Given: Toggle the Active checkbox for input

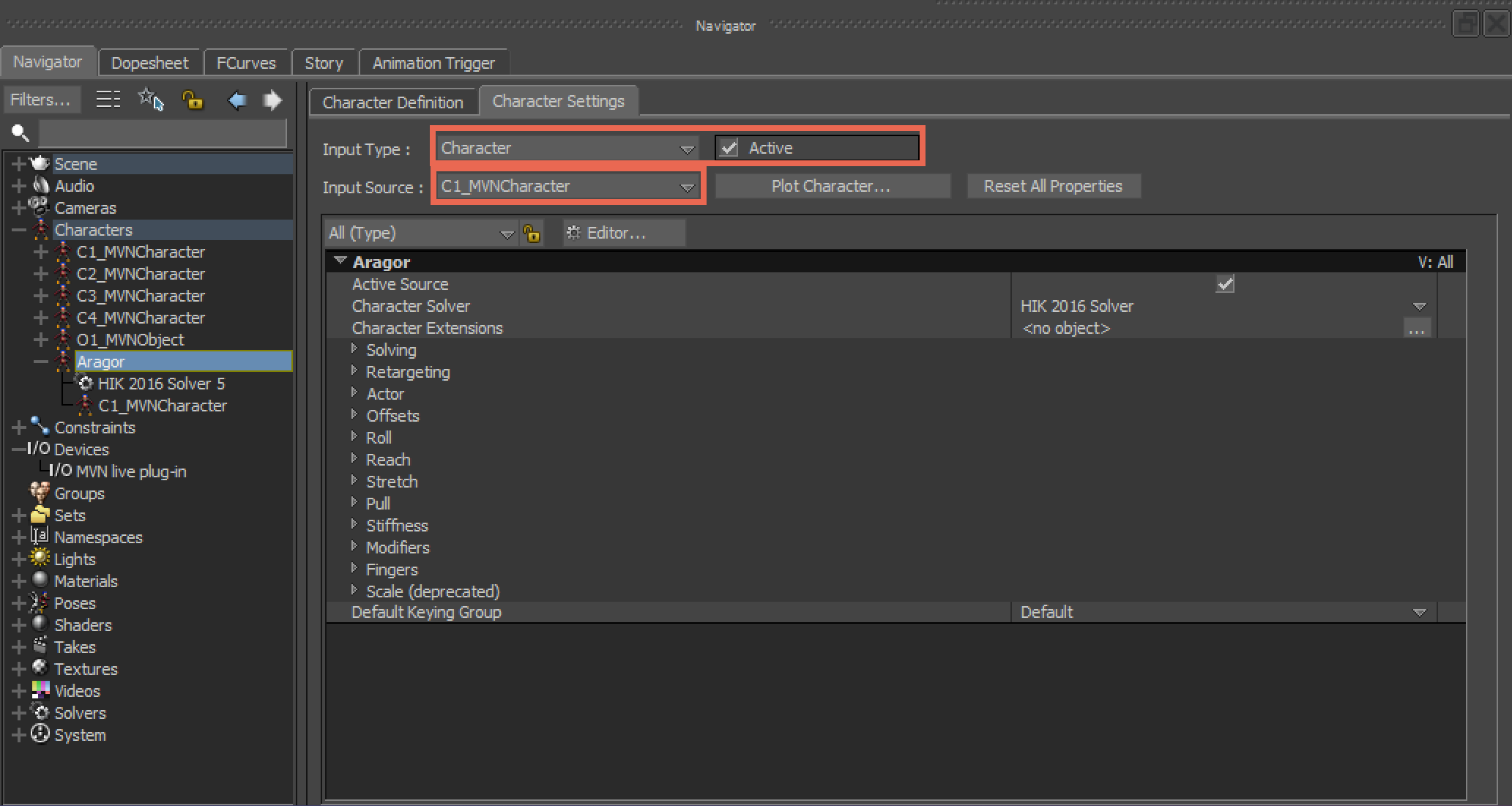Looking at the screenshot, I should [x=729, y=148].
